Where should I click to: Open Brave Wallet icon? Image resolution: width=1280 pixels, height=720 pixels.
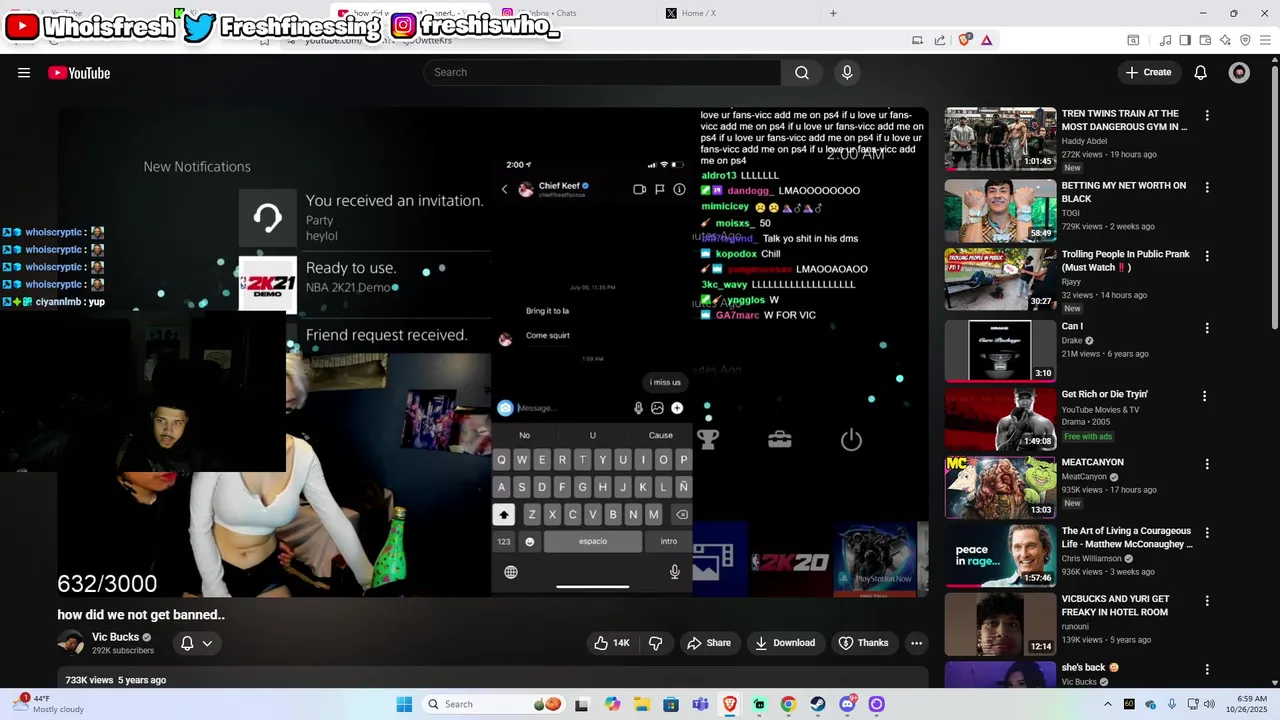point(1205,40)
